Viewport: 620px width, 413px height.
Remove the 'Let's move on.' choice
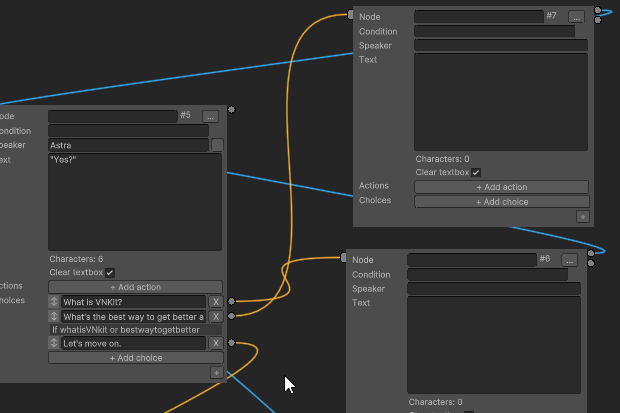[x=215, y=343]
